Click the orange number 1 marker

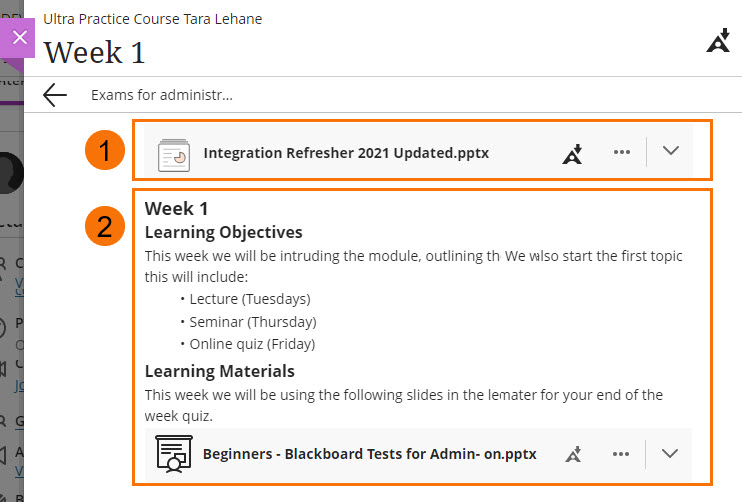(x=104, y=152)
